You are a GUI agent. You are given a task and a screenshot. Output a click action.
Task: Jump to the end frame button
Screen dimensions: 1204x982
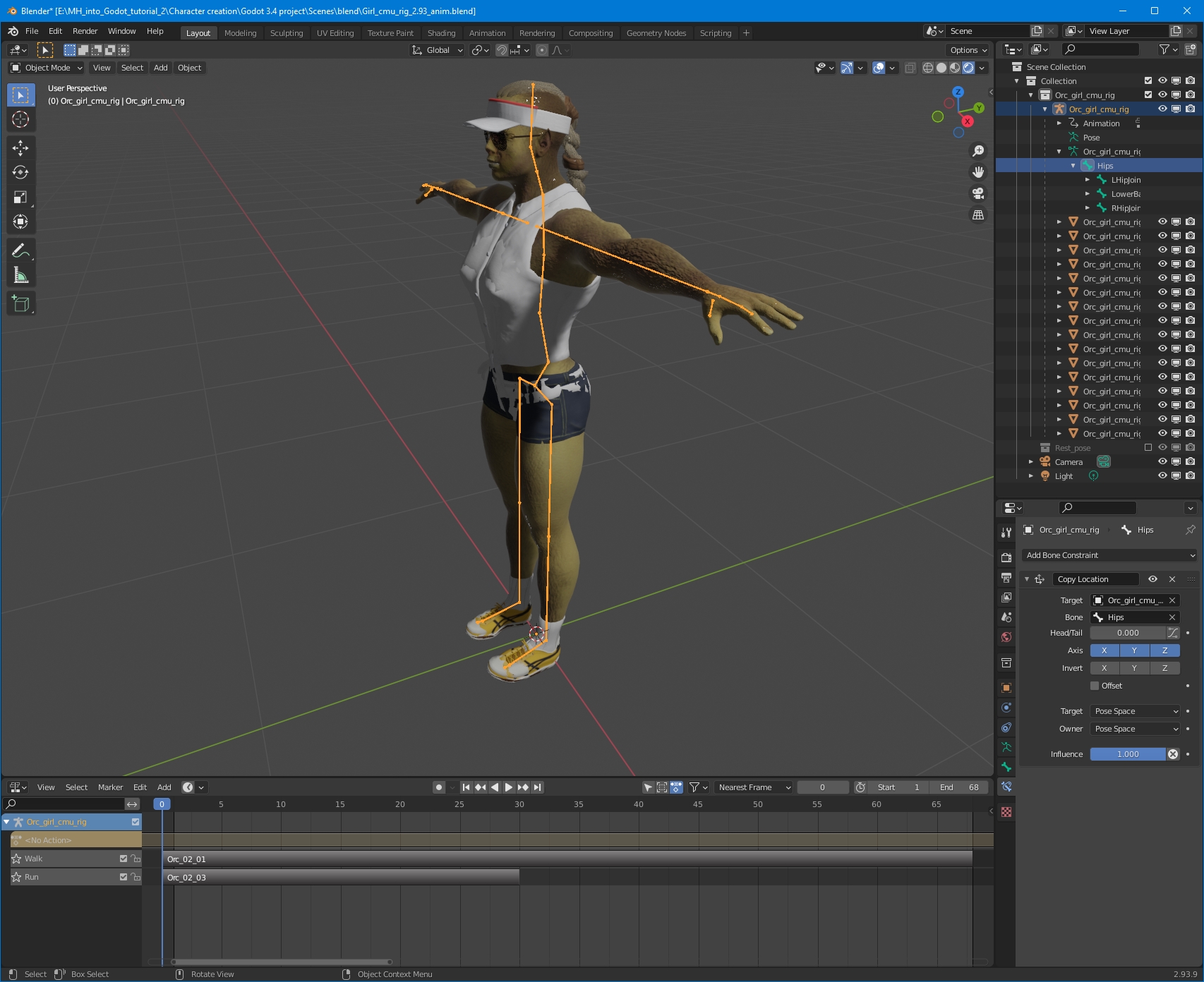point(538,787)
